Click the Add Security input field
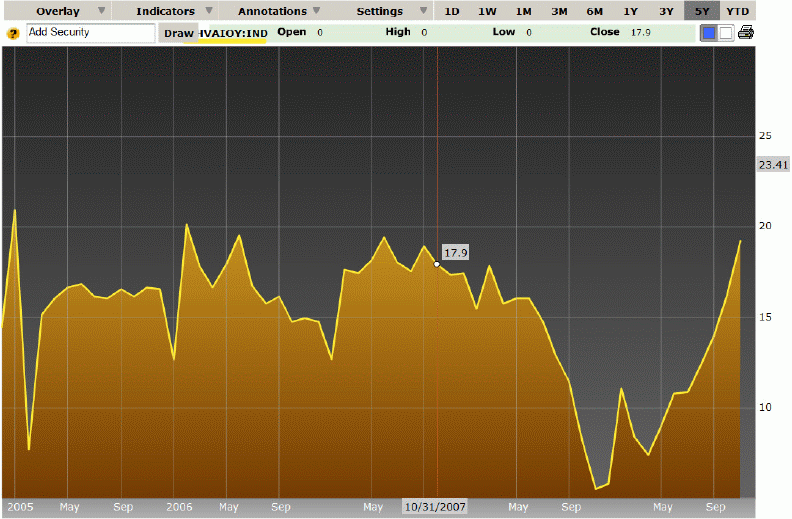 90,32
